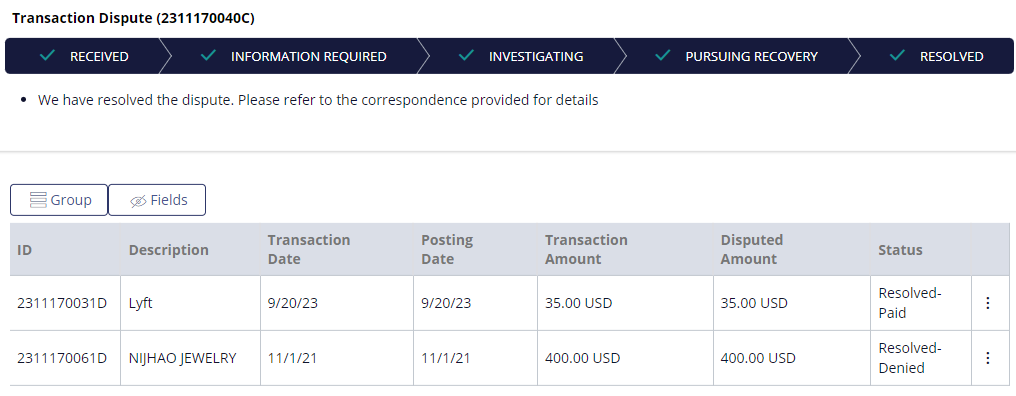The width and height of the screenshot is (1016, 396).
Task: Open dispute ID 2311170061D
Action: pos(62,358)
